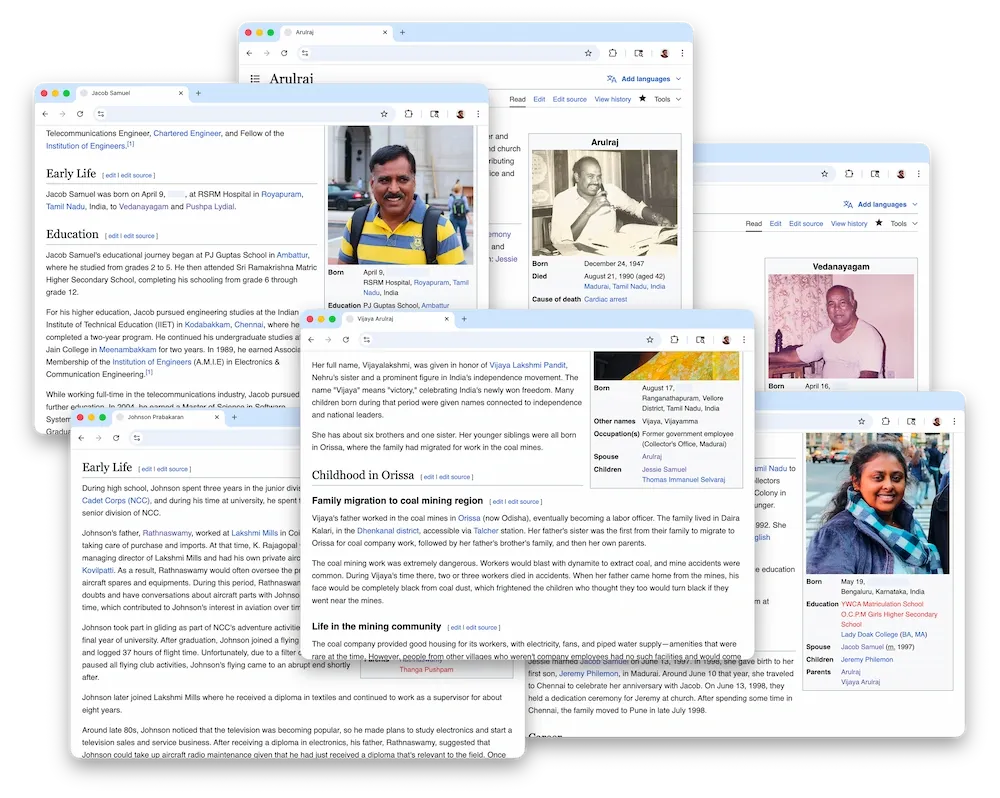Open the Pushpa Lydial link
1000x798 pixels.
pos(210,207)
